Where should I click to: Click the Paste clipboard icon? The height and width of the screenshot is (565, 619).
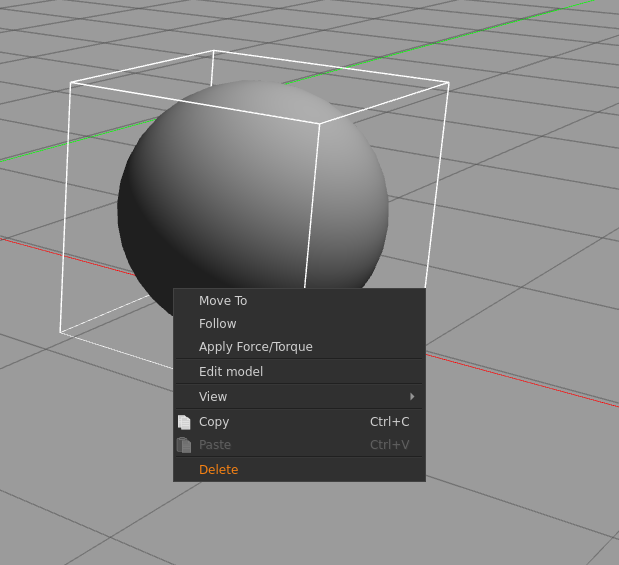[x=184, y=445]
